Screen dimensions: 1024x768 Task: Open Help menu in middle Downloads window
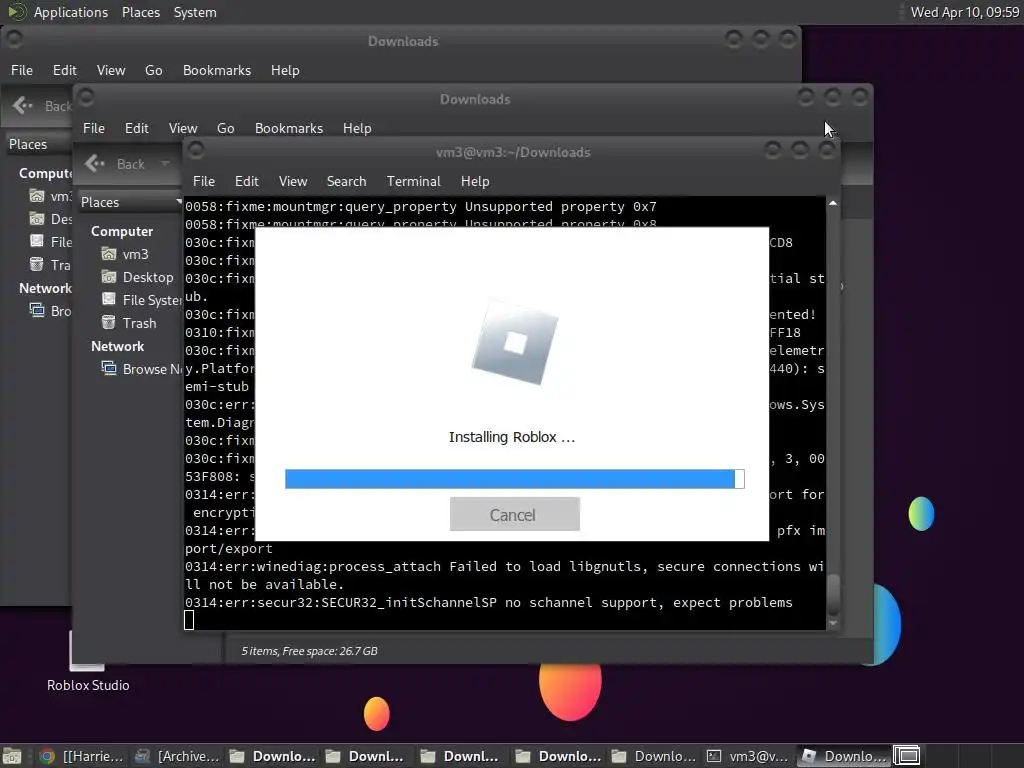(x=357, y=129)
